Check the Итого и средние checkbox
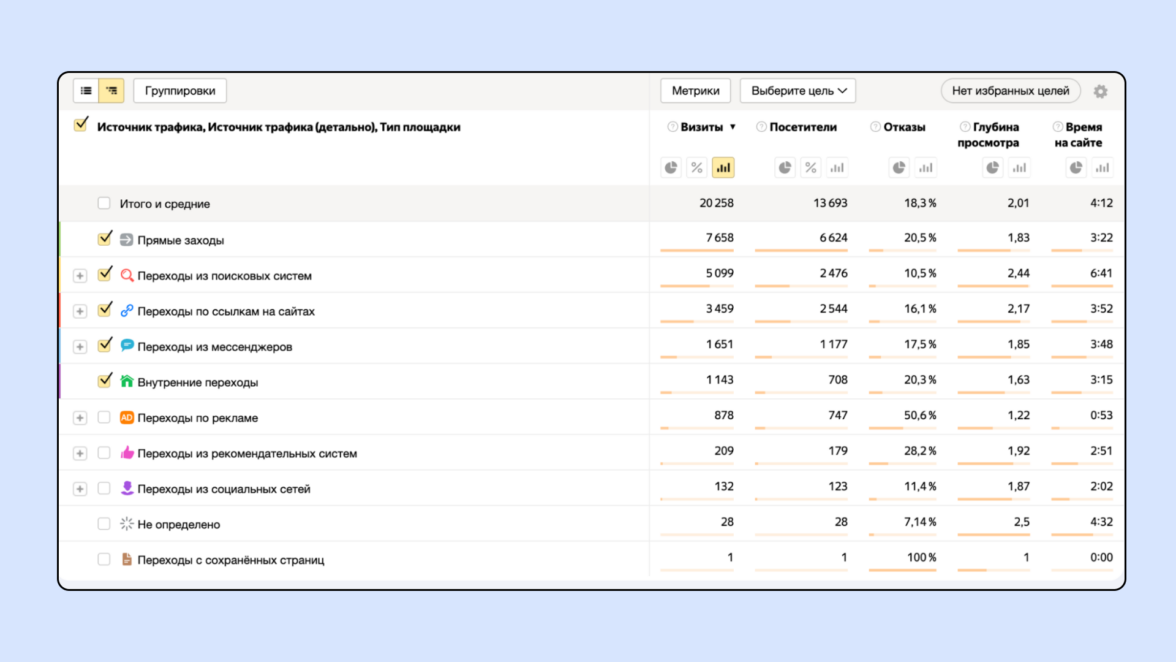 point(104,203)
